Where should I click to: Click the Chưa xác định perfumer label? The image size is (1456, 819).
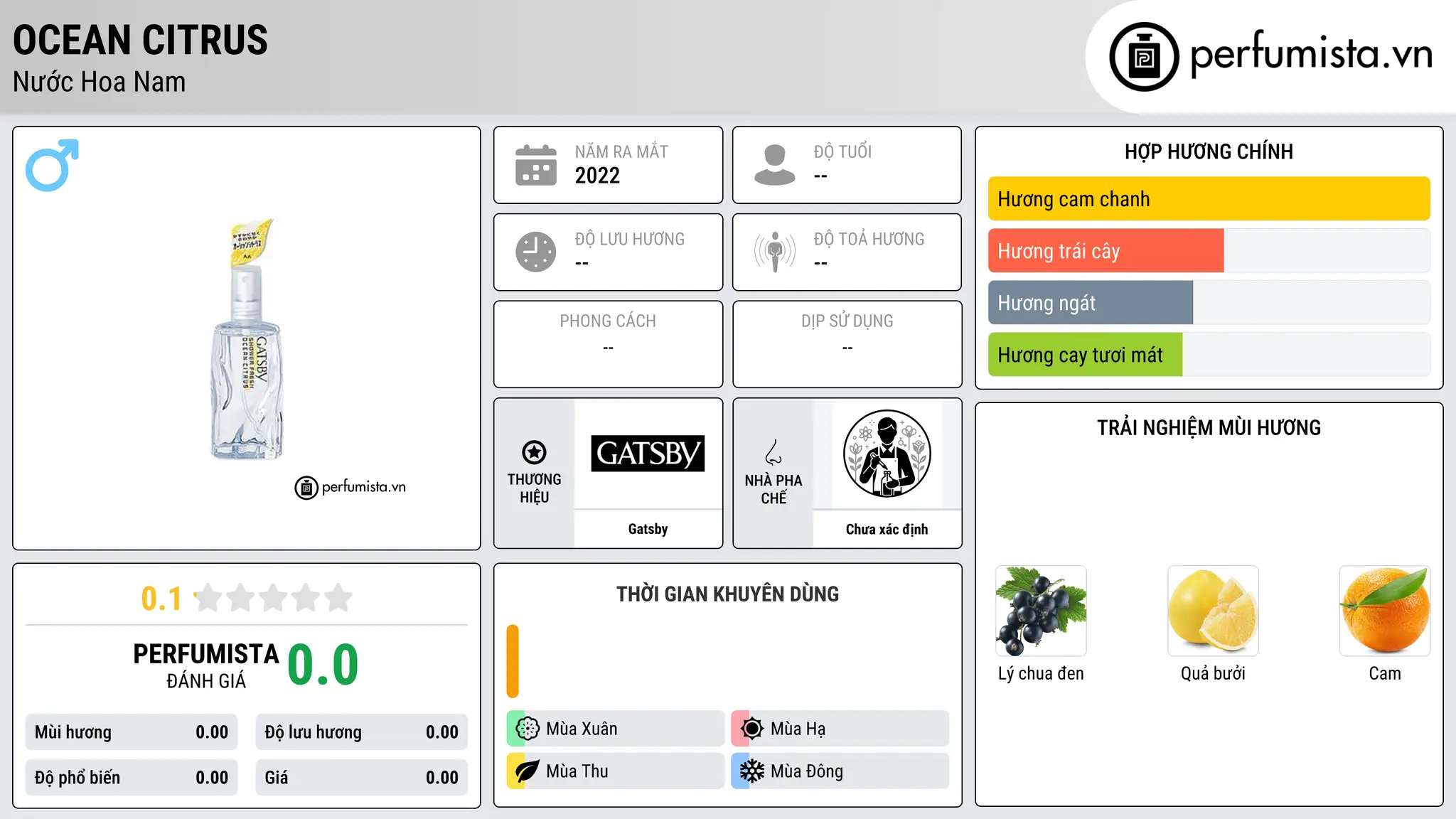(x=887, y=529)
